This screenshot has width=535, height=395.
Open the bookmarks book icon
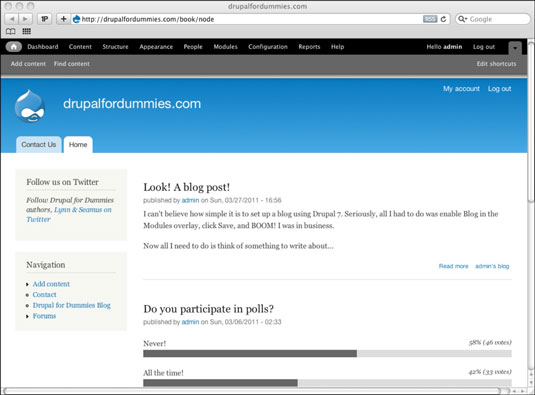click(x=11, y=31)
